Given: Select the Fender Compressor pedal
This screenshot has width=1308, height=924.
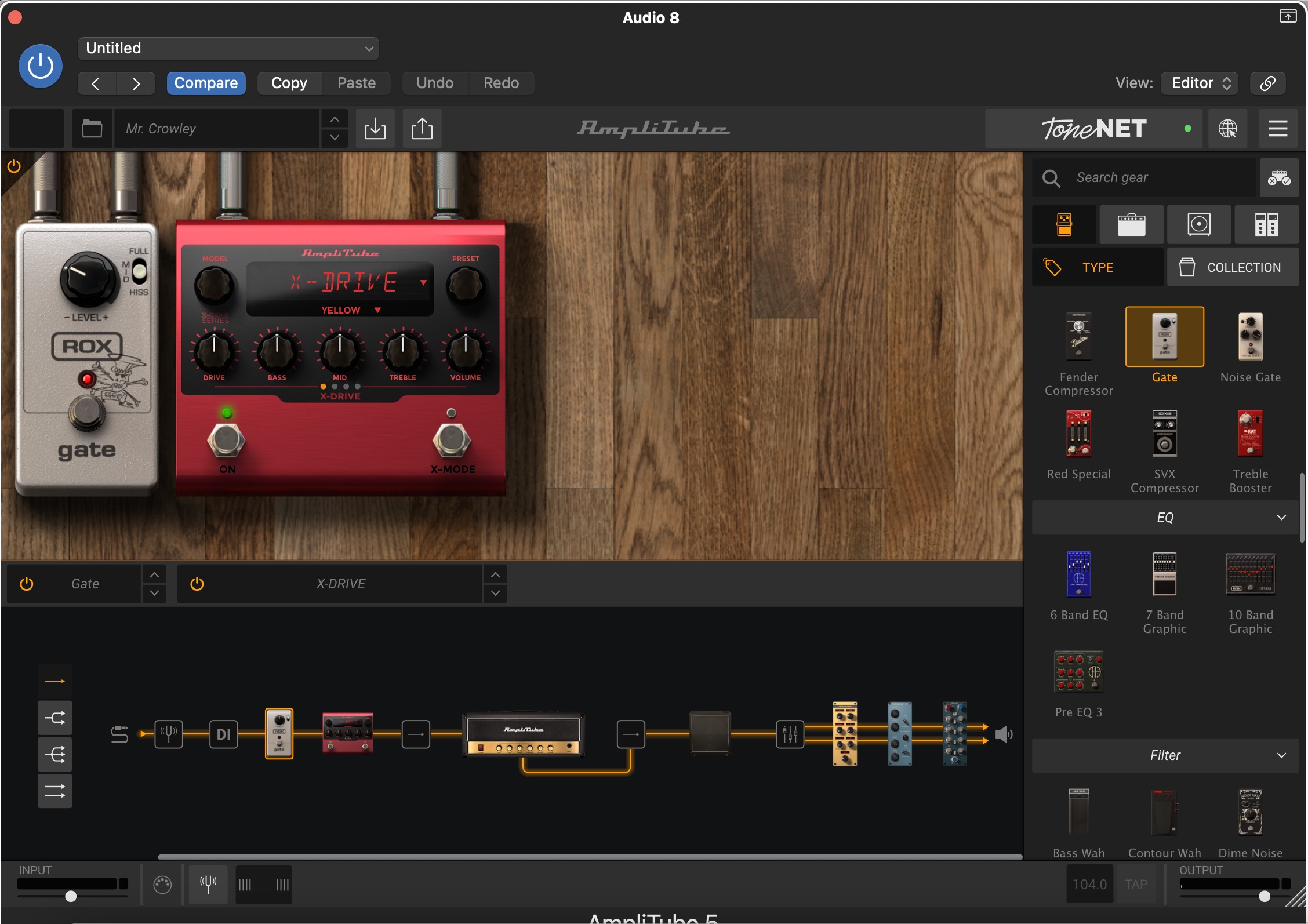Looking at the screenshot, I should pyautogui.click(x=1079, y=353).
